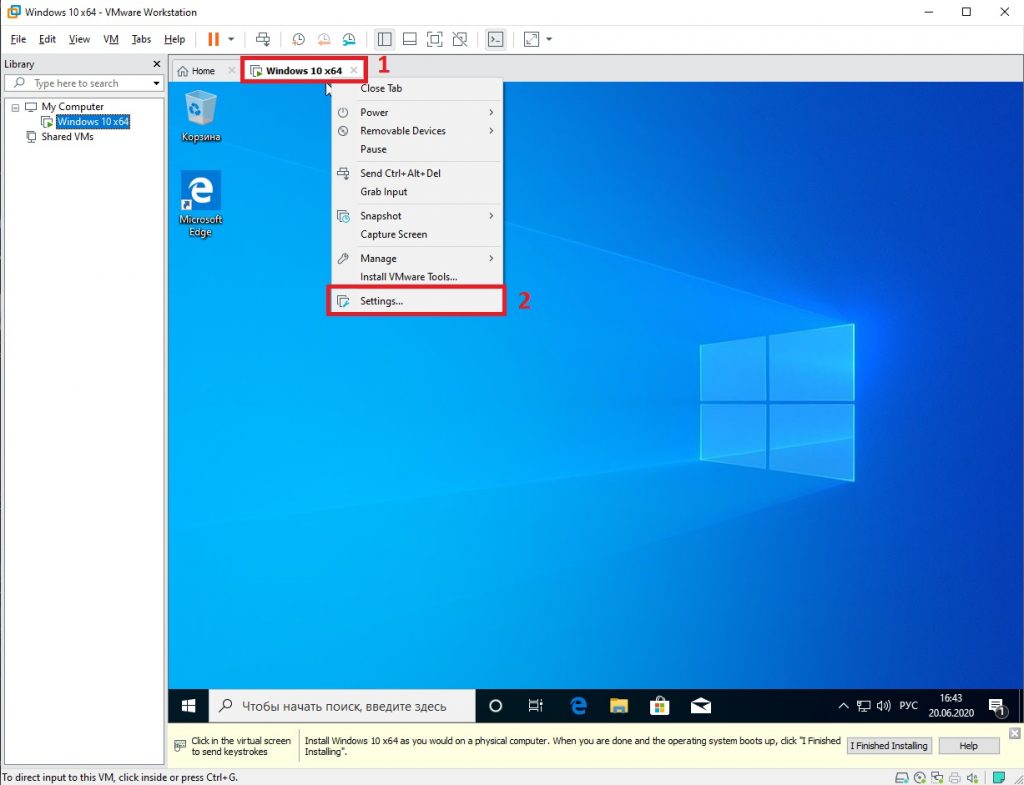Pause the VM with the orange pause icon
Image resolution: width=1024 pixels, height=785 pixels.
point(214,39)
